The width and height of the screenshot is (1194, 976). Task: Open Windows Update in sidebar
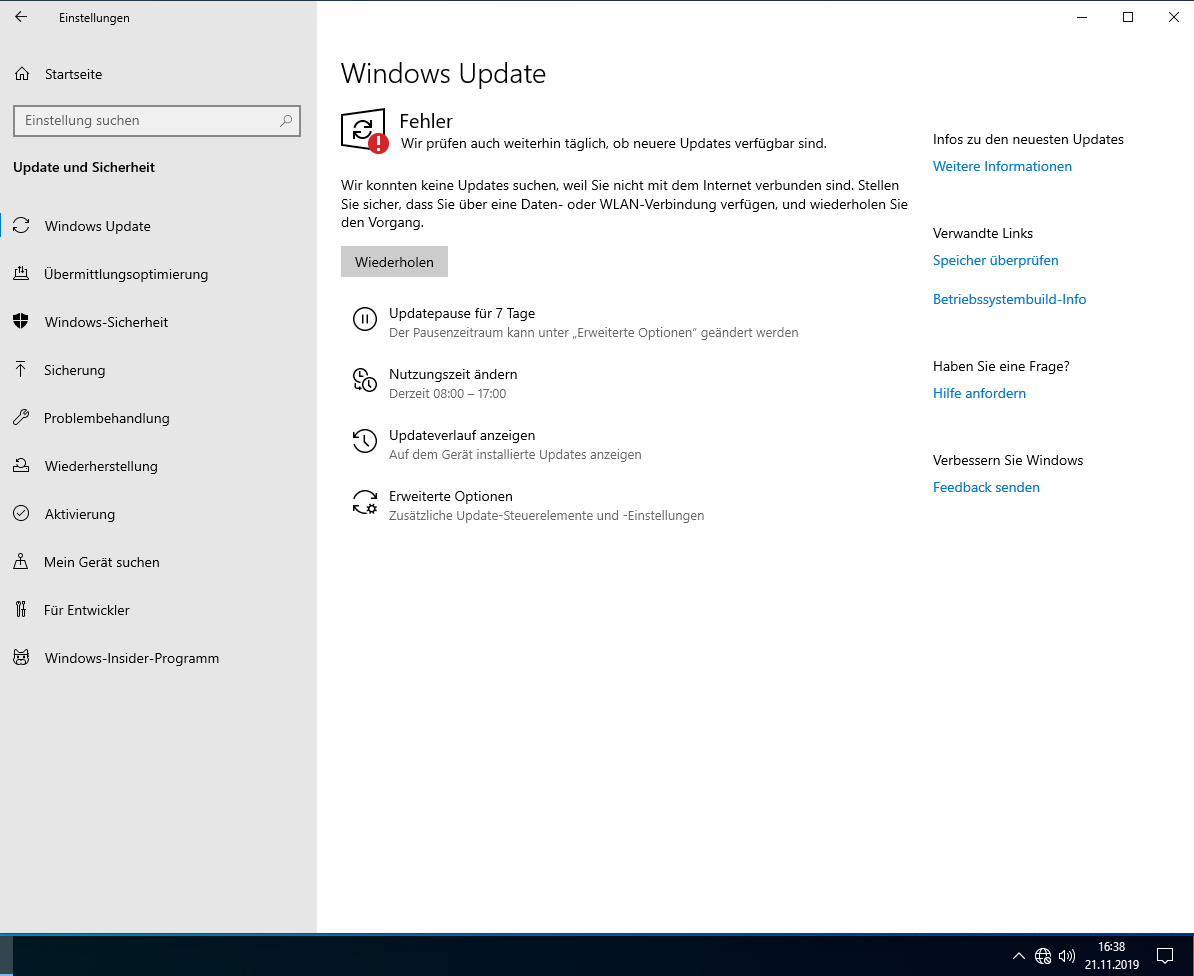[x=97, y=226]
